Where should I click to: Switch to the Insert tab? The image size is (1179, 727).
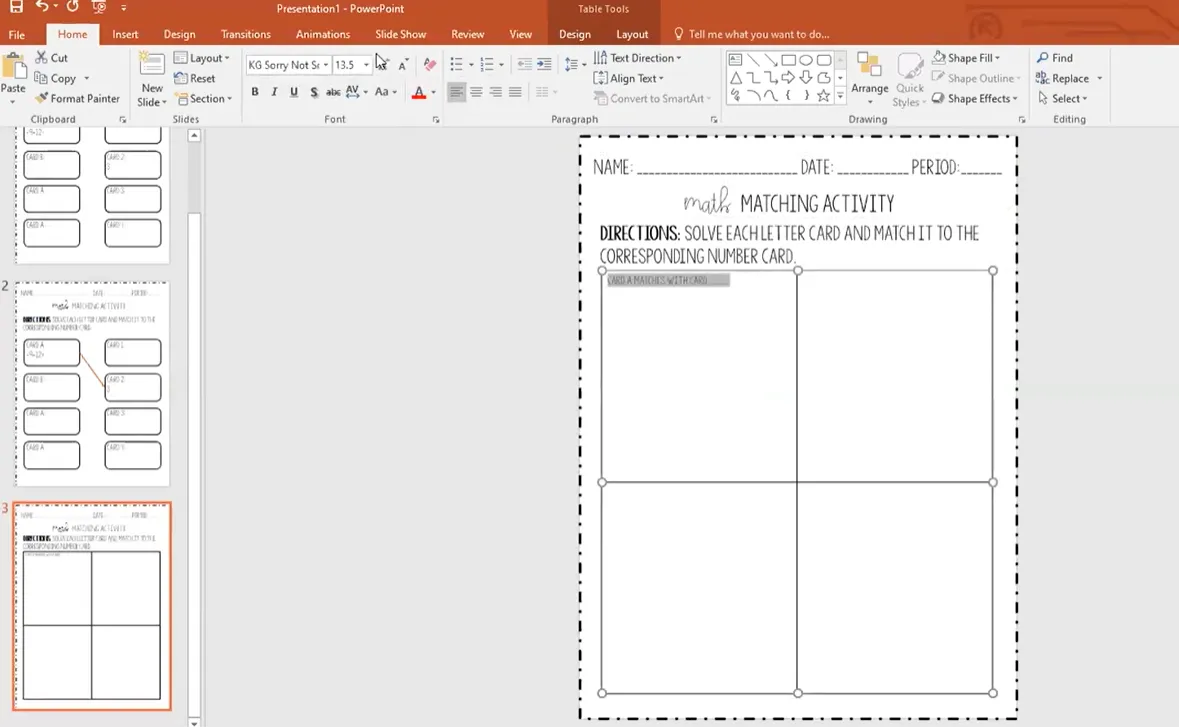pyautogui.click(x=125, y=34)
